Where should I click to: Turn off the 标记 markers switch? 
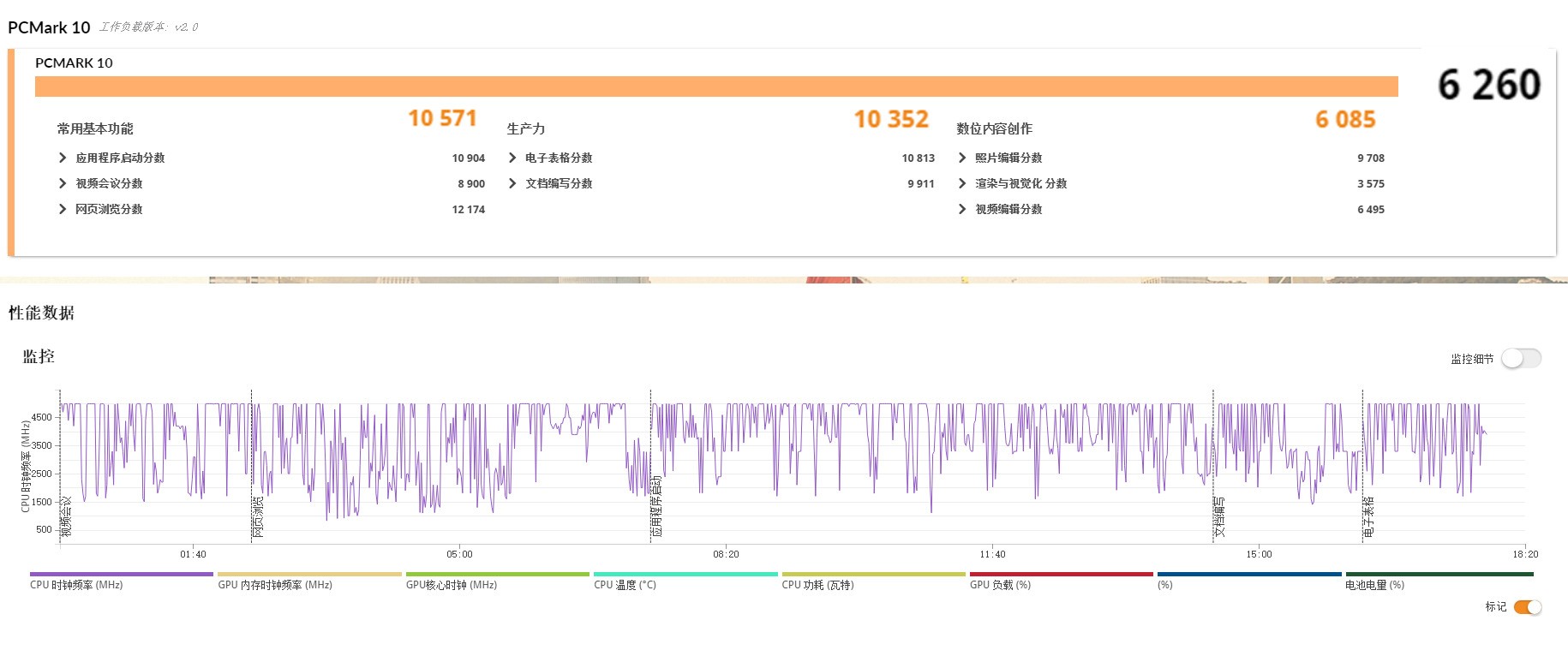(1528, 607)
